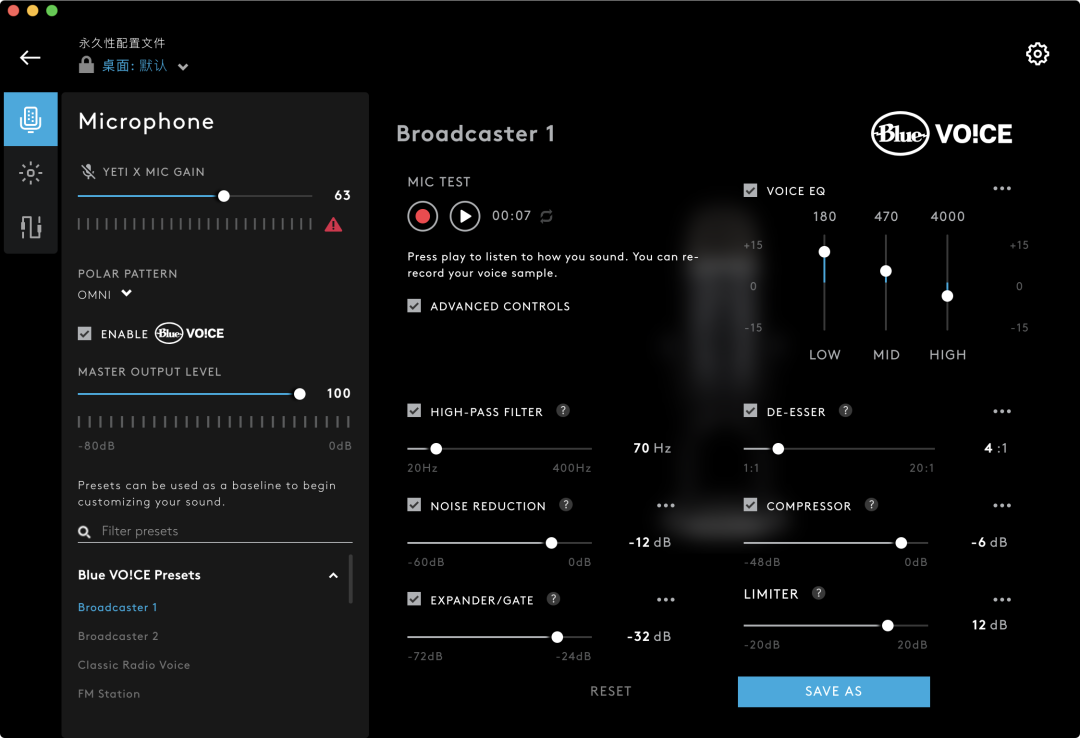Show help for Expander/Gate
Screen dimensions: 1080x738
coord(553,599)
